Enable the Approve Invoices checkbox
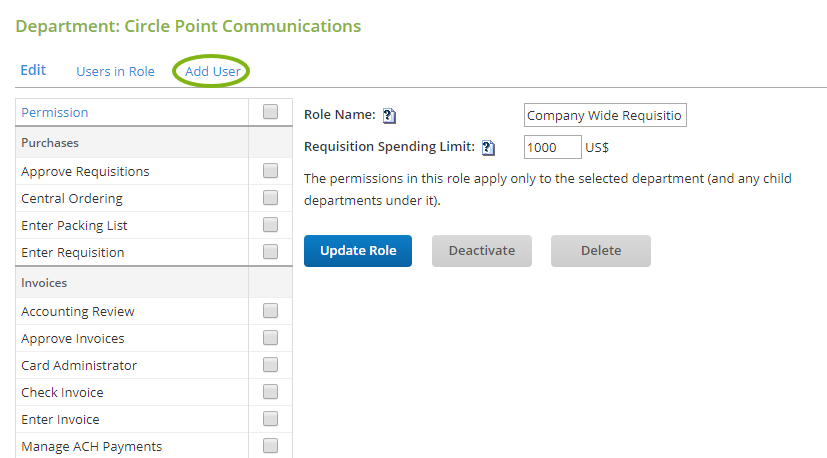This screenshot has width=827, height=458. (270, 338)
